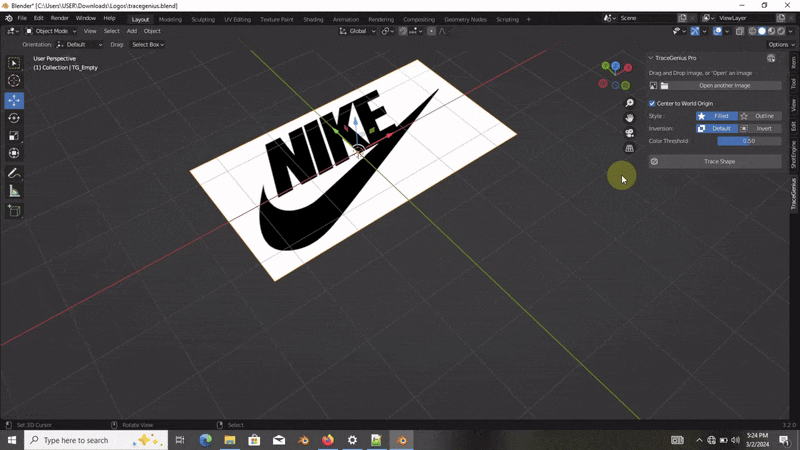
Task: Set Inversion to Invert
Action: pyautogui.click(x=760, y=129)
